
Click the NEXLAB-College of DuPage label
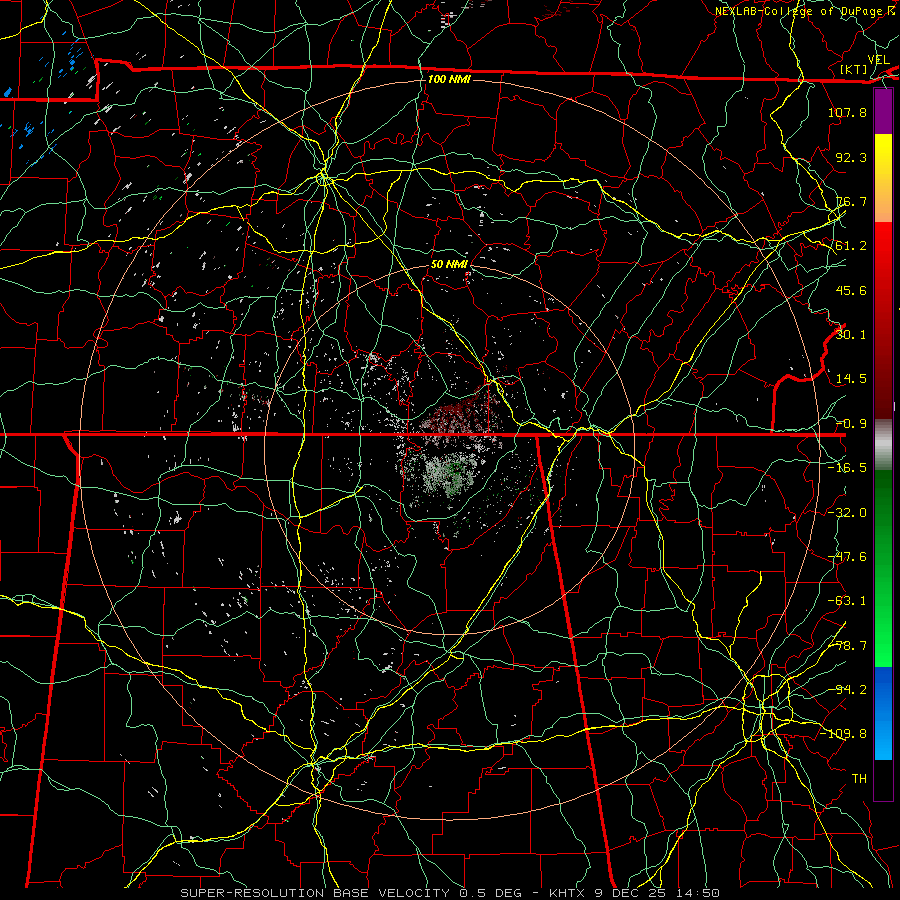tap(800, 11)
